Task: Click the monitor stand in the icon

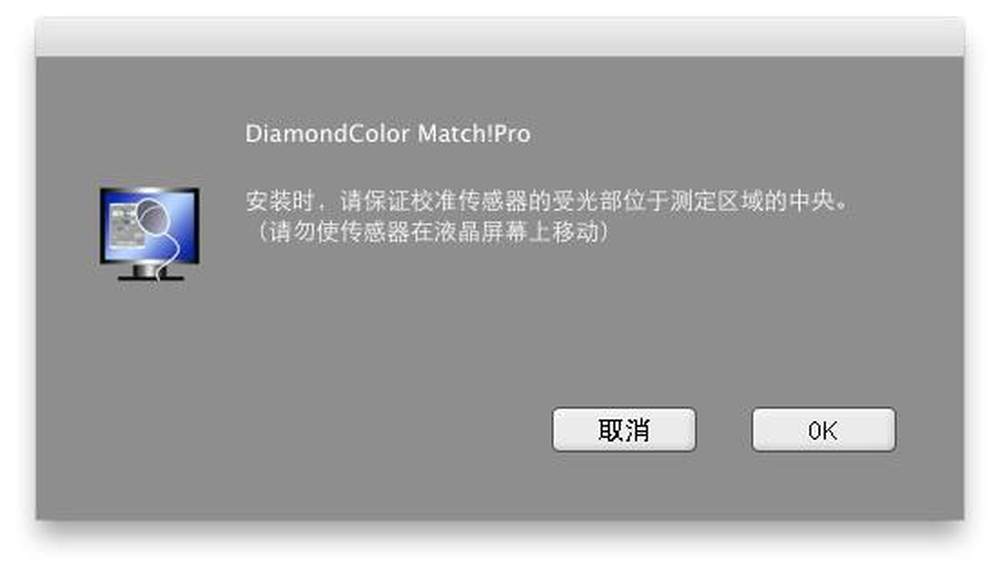Action: pyautogui.click(x=148, y=270)
